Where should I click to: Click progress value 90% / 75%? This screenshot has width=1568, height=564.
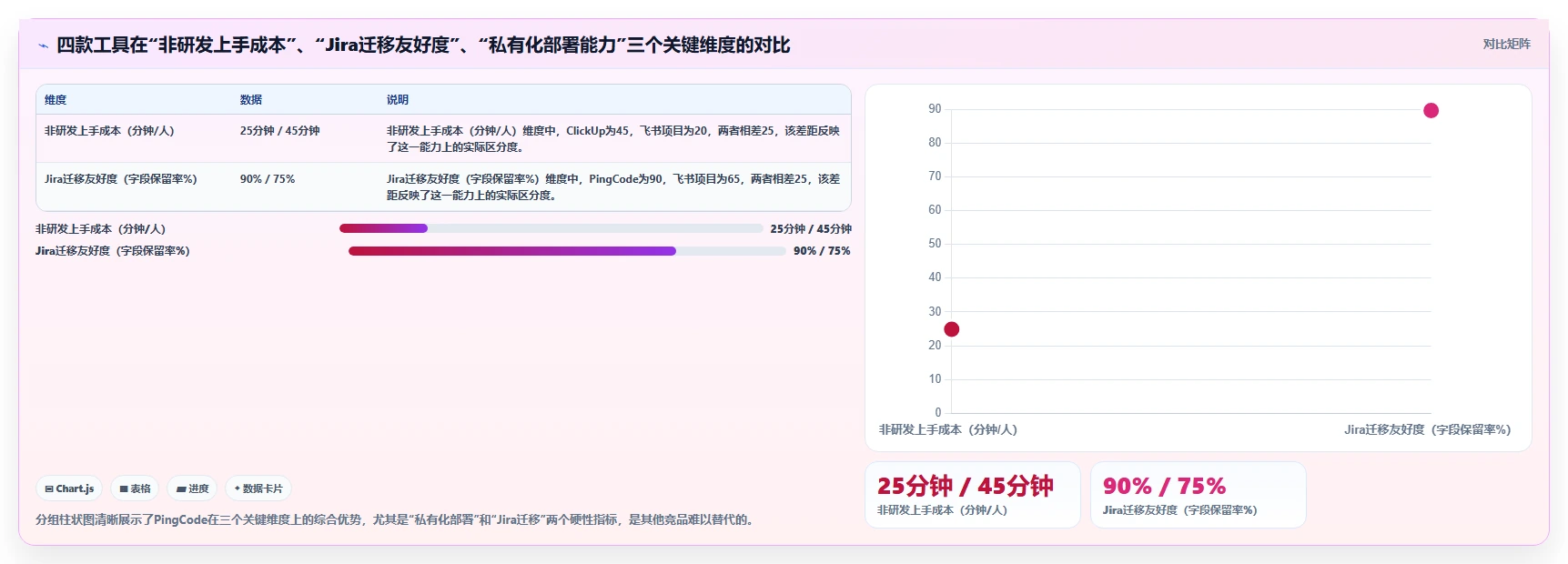click(x=822, y=251)
